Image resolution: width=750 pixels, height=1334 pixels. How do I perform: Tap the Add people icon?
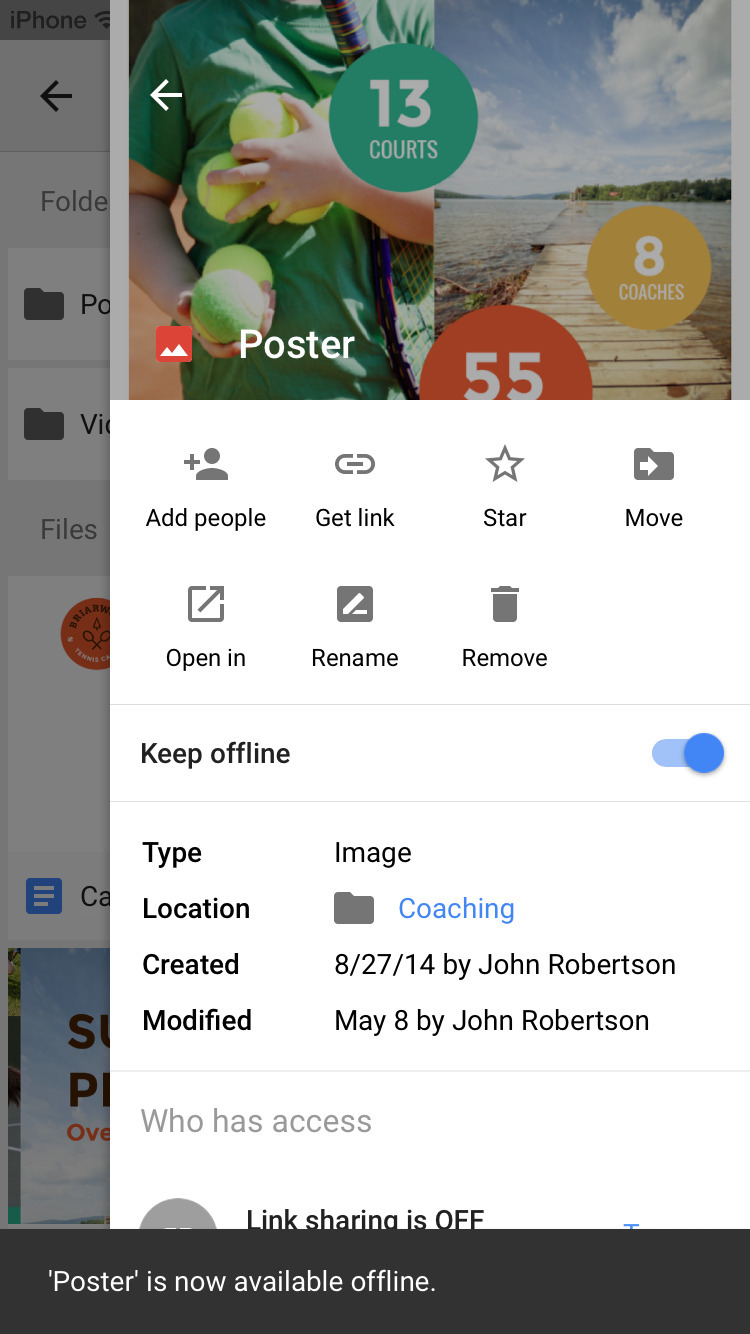(206, 465)
